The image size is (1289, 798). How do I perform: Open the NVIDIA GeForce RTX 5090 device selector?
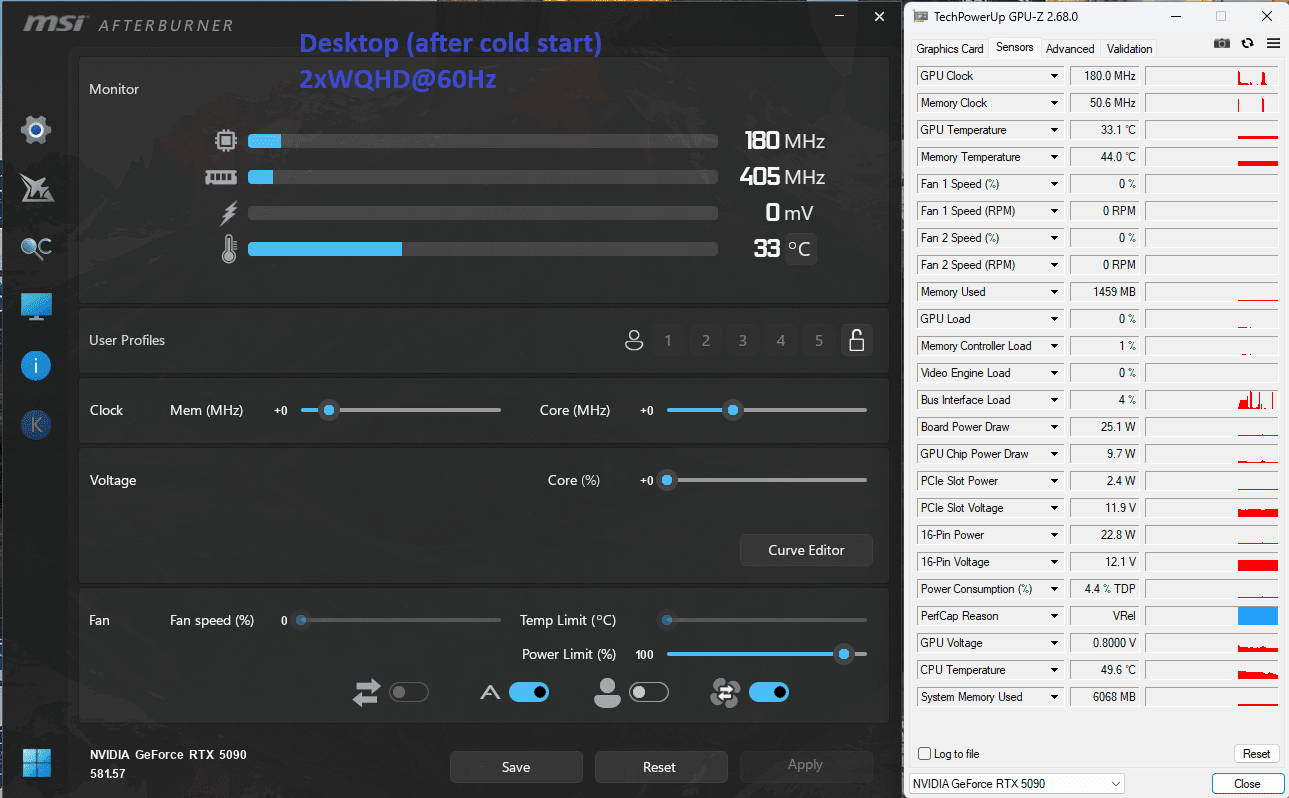coord(1017,784)
